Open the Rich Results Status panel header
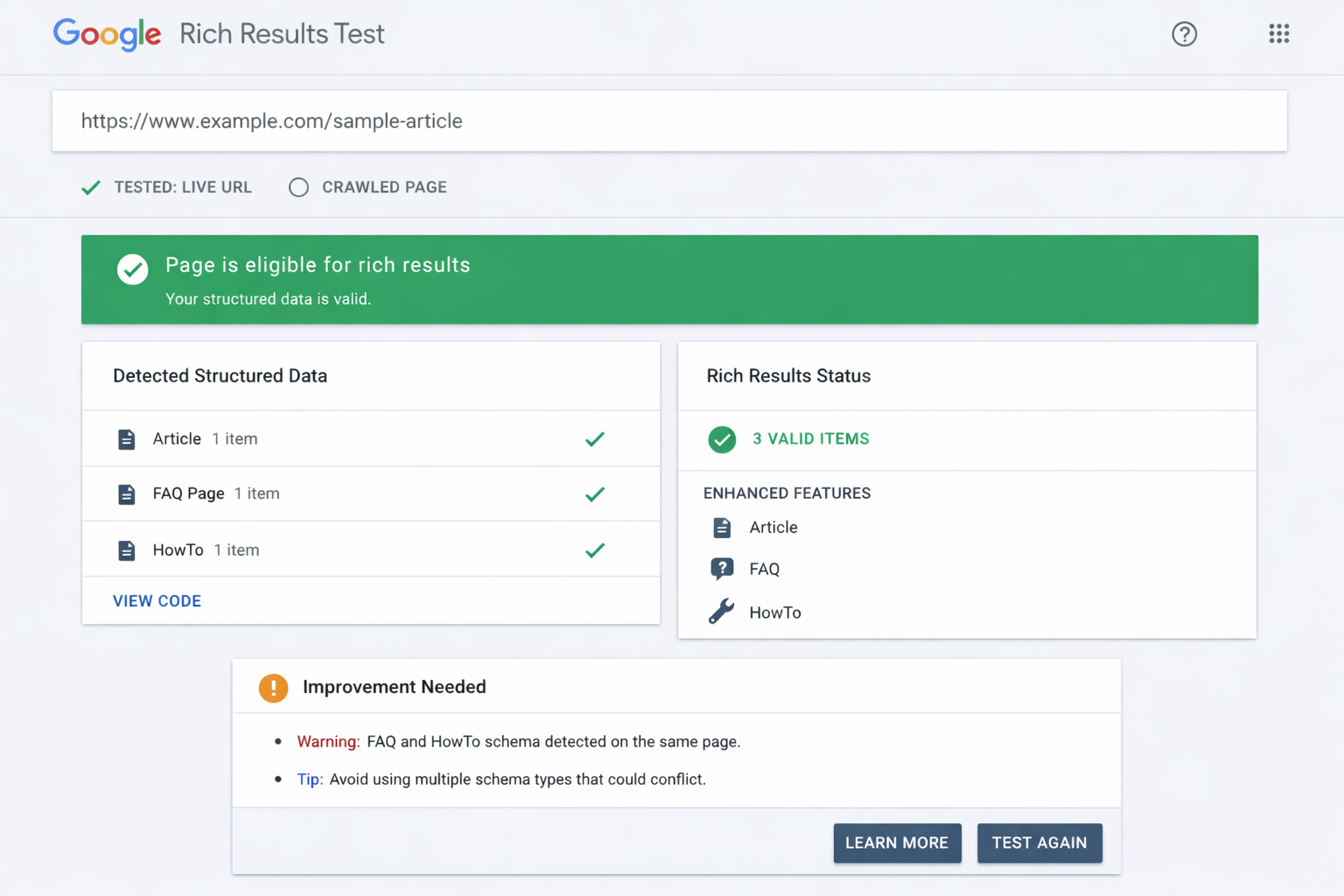 pyautogui.click(x=788, y=375)
